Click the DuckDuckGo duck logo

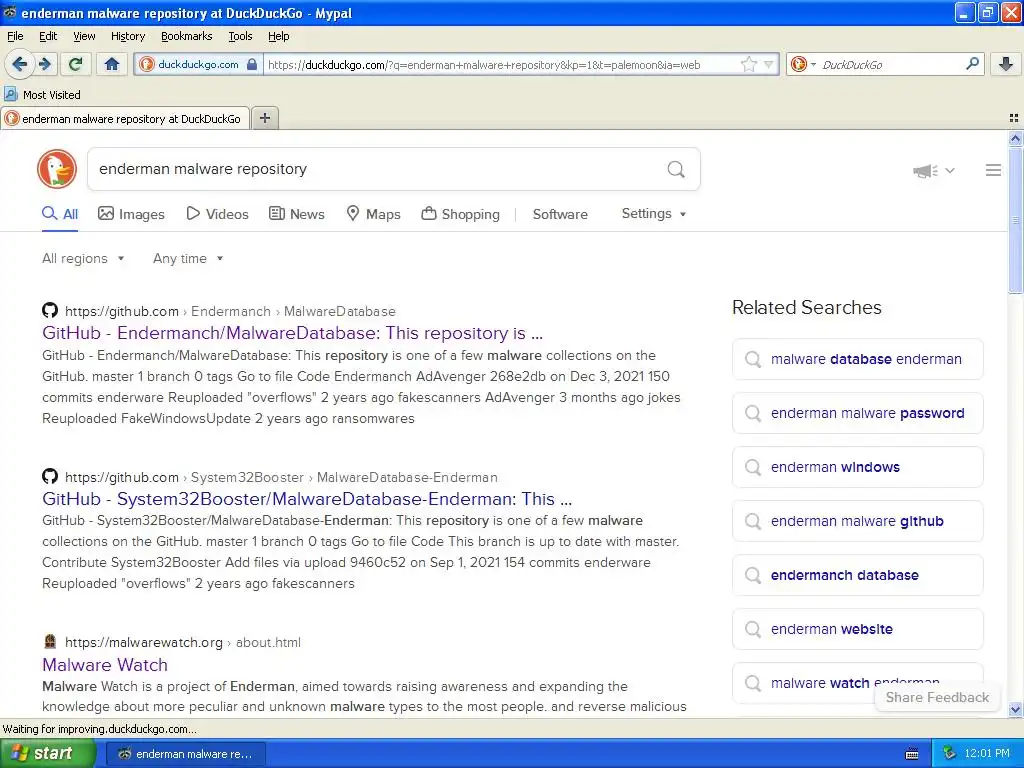point(57,169)
